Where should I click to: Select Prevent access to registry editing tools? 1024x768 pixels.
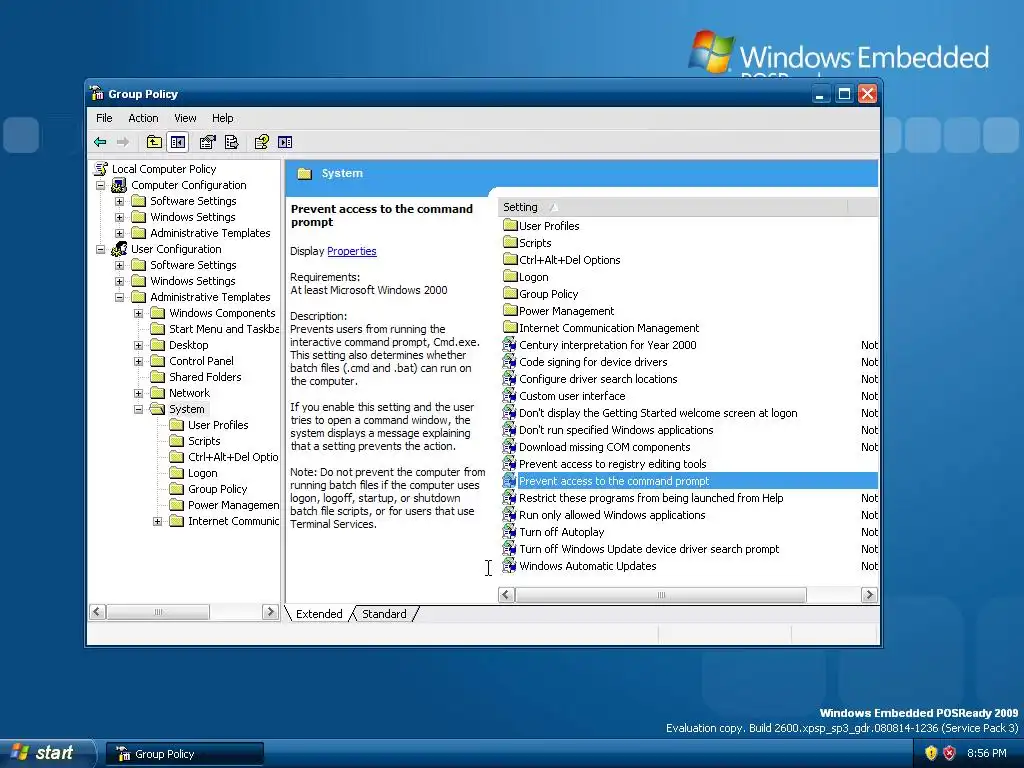pos(613,464)
